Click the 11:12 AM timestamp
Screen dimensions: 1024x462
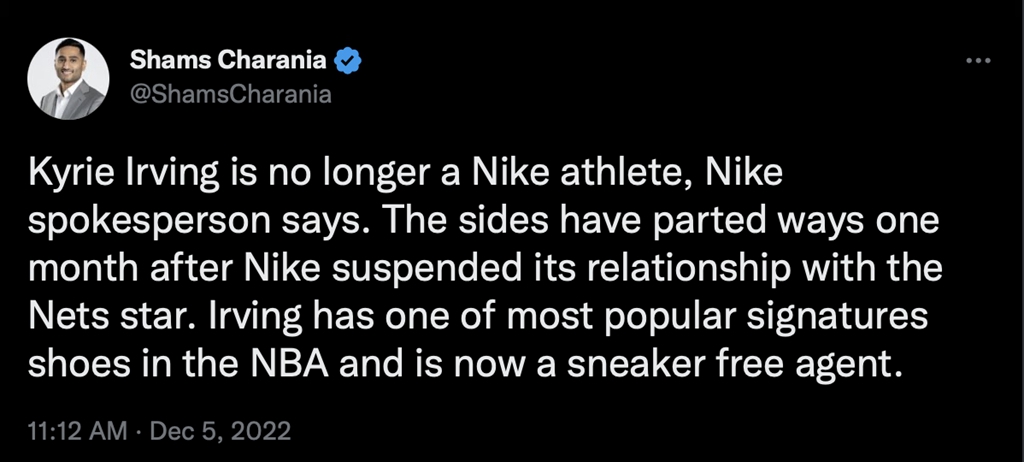75,432
